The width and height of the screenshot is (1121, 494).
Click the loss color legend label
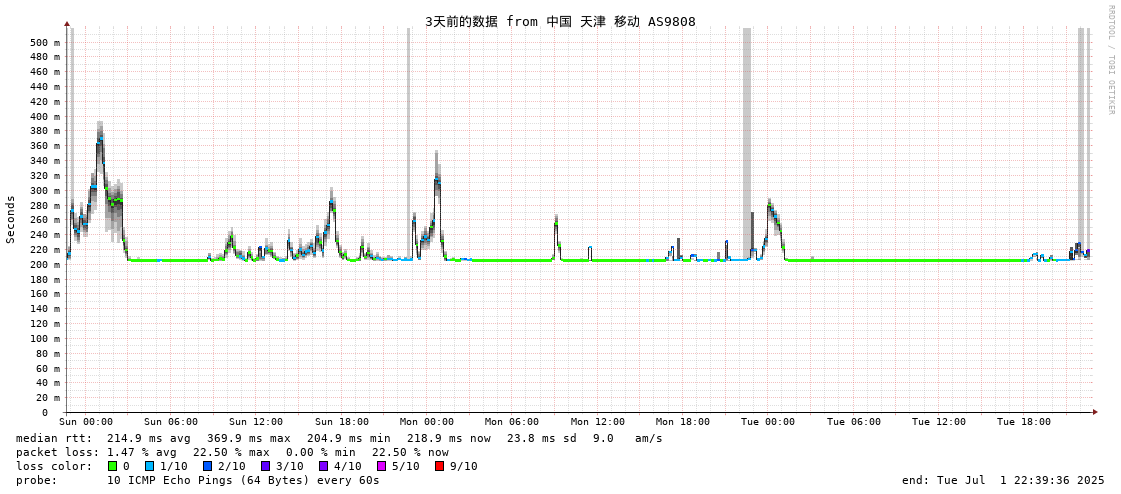coord(54,467)
